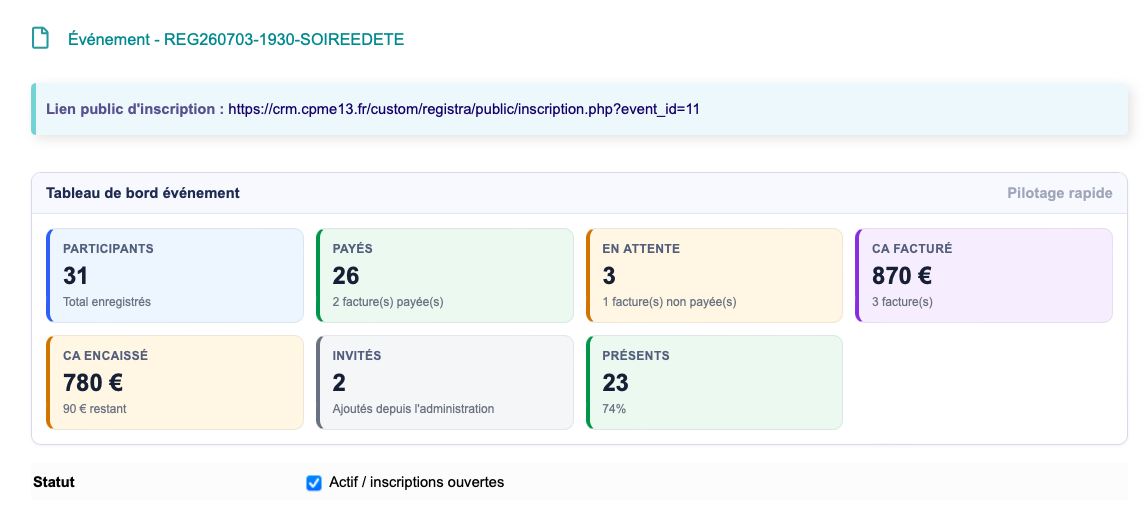Screen dimensions: 1147x512
Task: Click the 74% attendance rate text
Action: (614, 409)
